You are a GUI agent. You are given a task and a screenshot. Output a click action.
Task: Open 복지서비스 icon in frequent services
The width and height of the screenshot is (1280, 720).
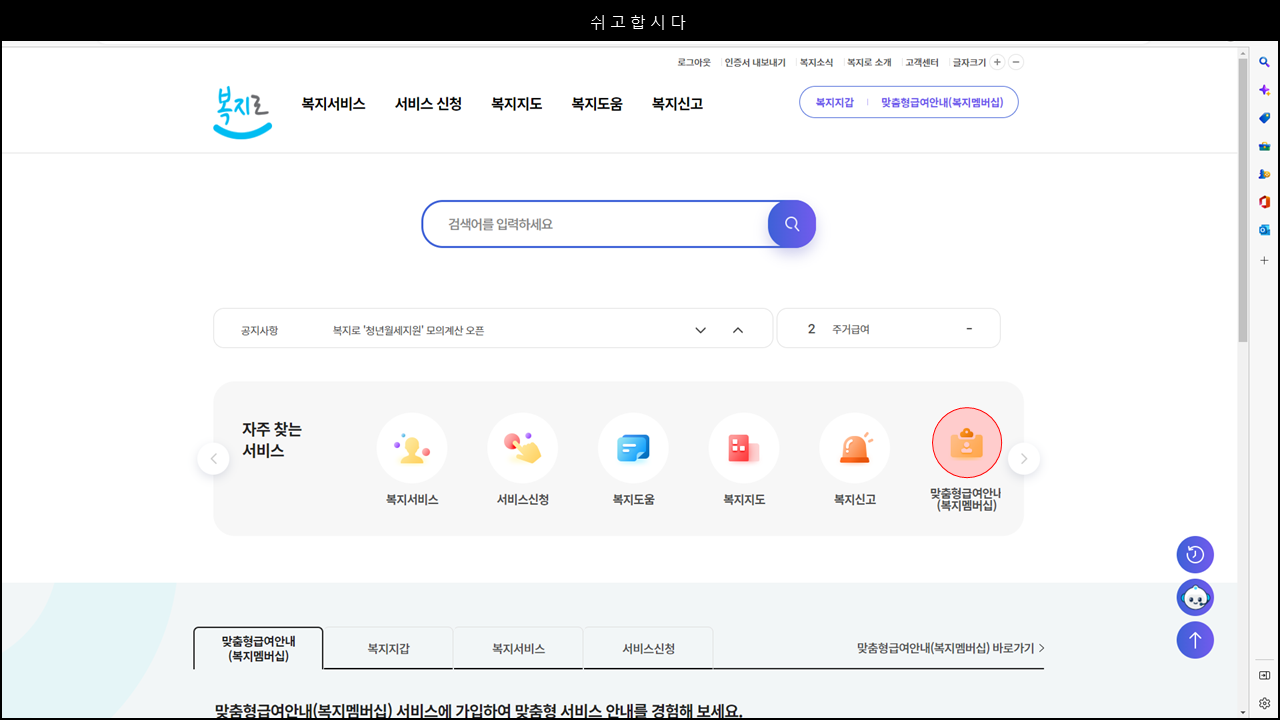(412, 449)
